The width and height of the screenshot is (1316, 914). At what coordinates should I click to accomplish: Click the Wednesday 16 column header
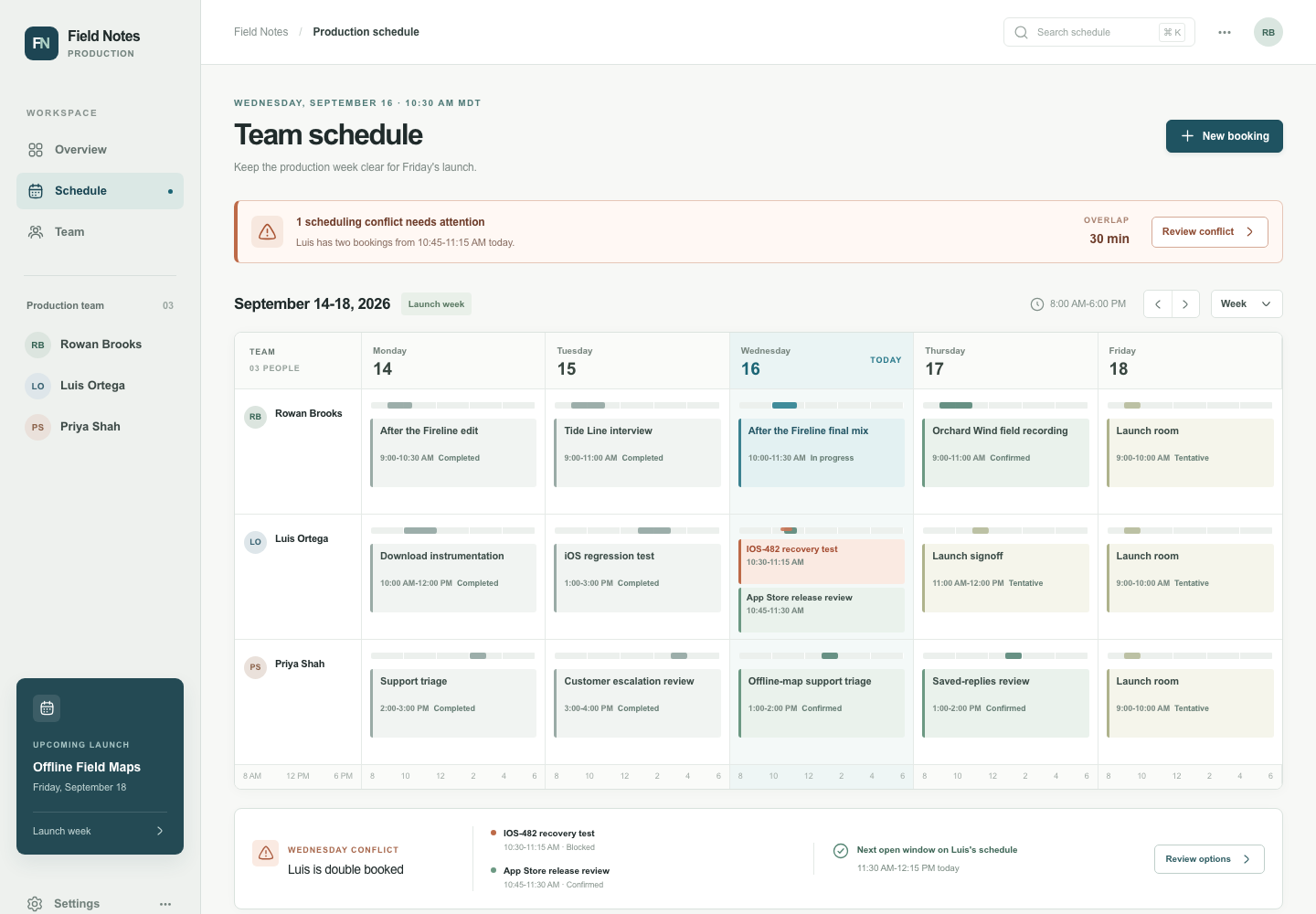(822, 361)
